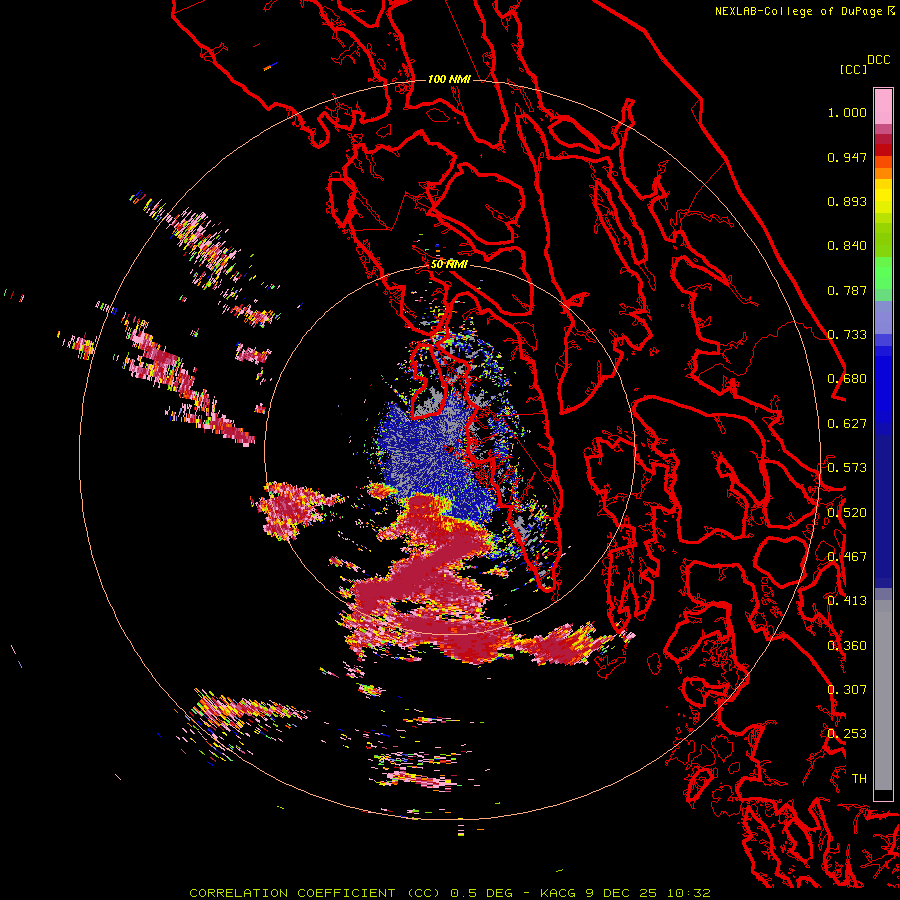Click the TH threshold label

click(859, 779)
